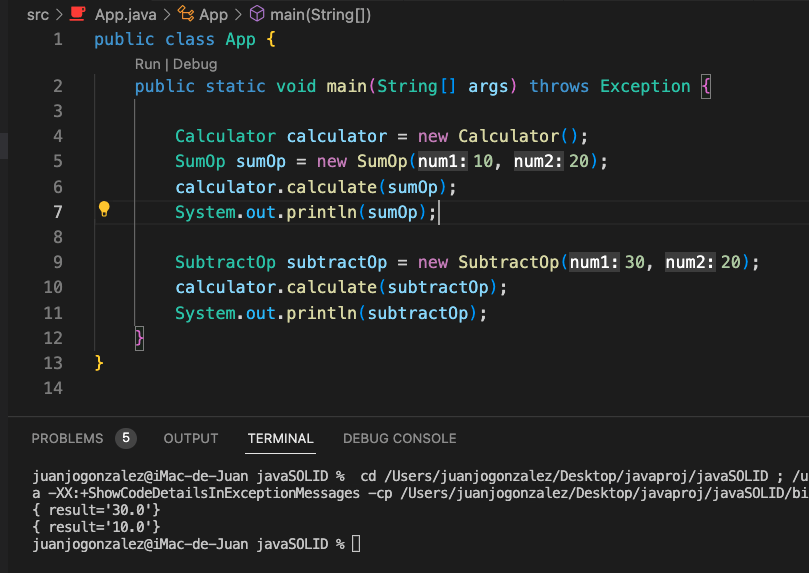Image resolution: width=809 pixels, height=573 pixels.
Task: Click the App class symbol icon in breadcrumb
Action: point(186,14)
